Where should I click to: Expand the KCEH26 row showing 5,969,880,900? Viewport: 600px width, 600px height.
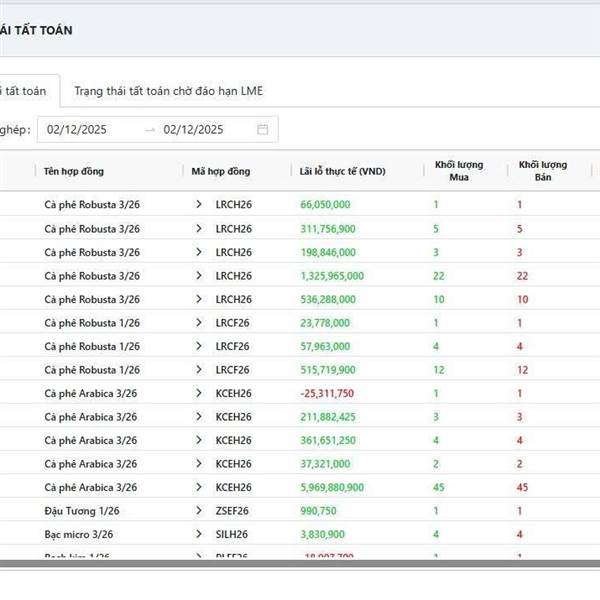(x=199, y=487)
